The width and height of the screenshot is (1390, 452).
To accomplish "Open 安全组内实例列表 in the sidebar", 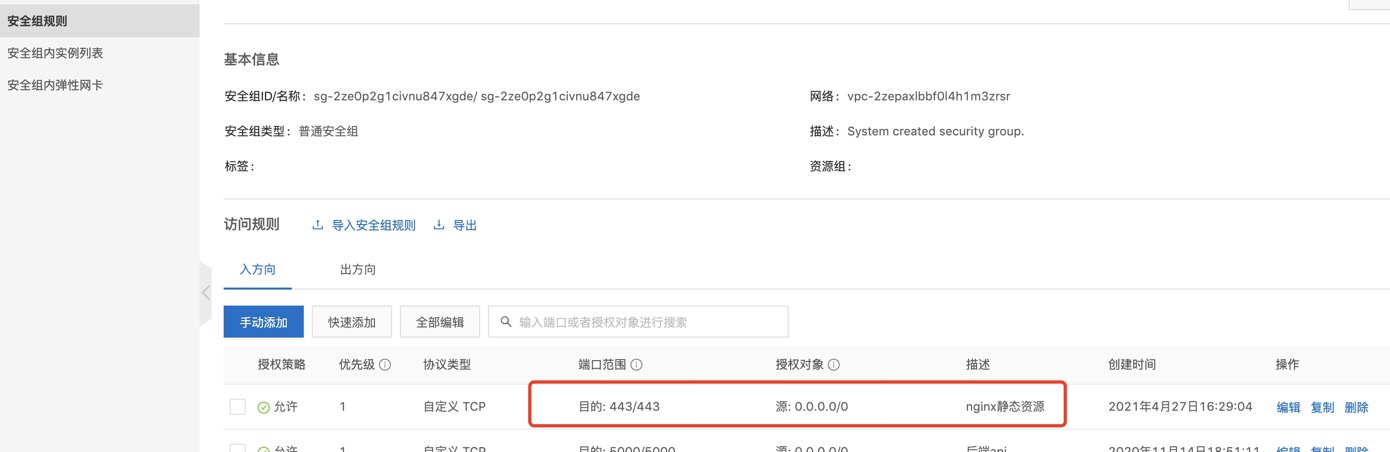I will coord(55,53).
